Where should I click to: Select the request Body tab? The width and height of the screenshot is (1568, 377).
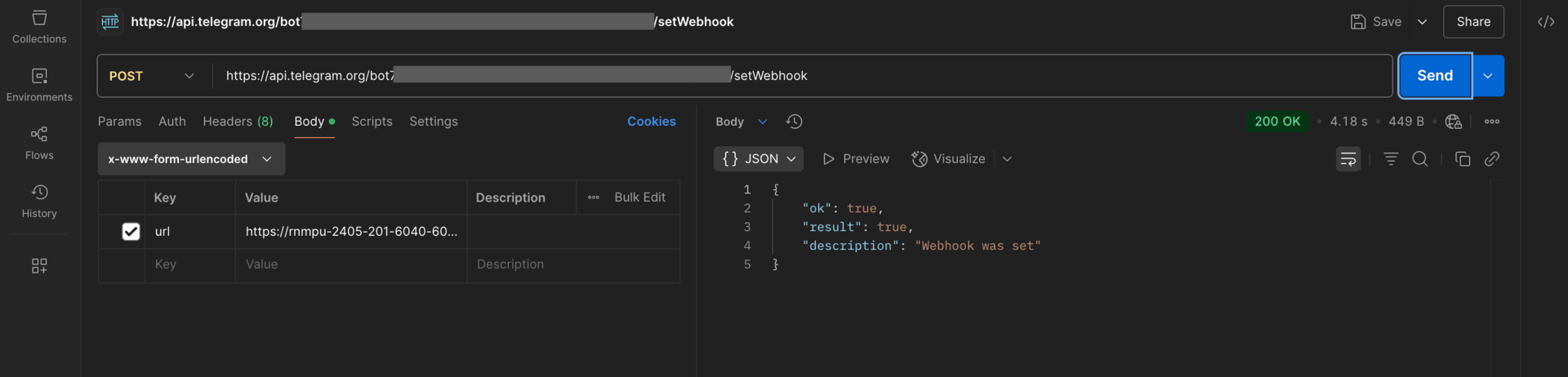click(x=314, y=122)
